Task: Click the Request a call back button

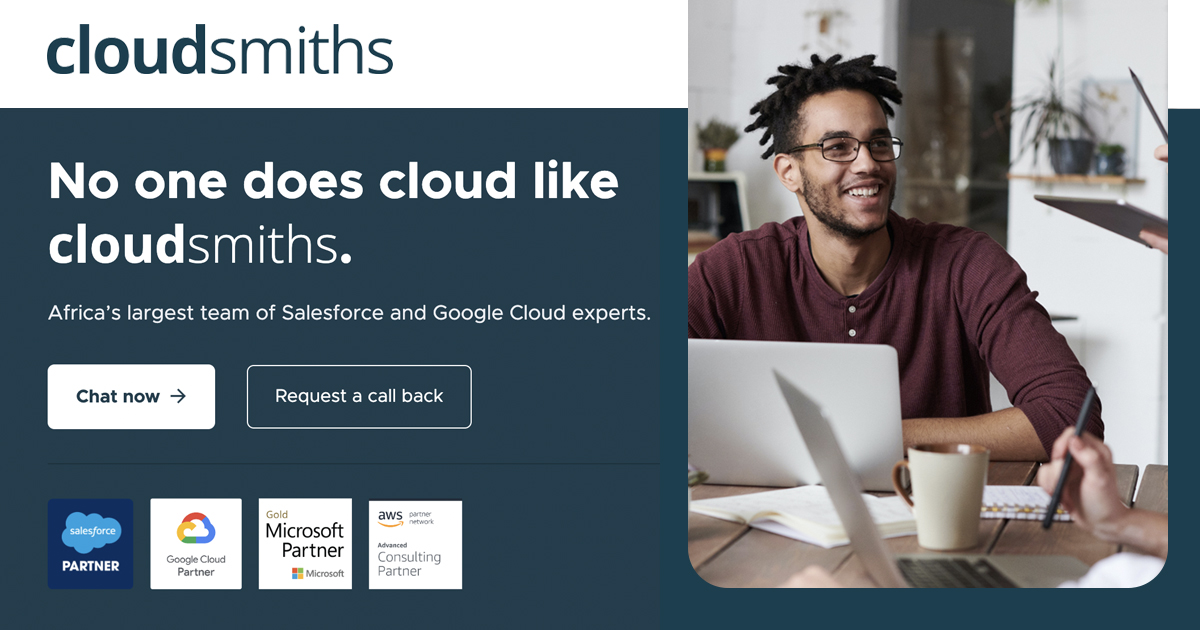Action: tap(359, 397)
